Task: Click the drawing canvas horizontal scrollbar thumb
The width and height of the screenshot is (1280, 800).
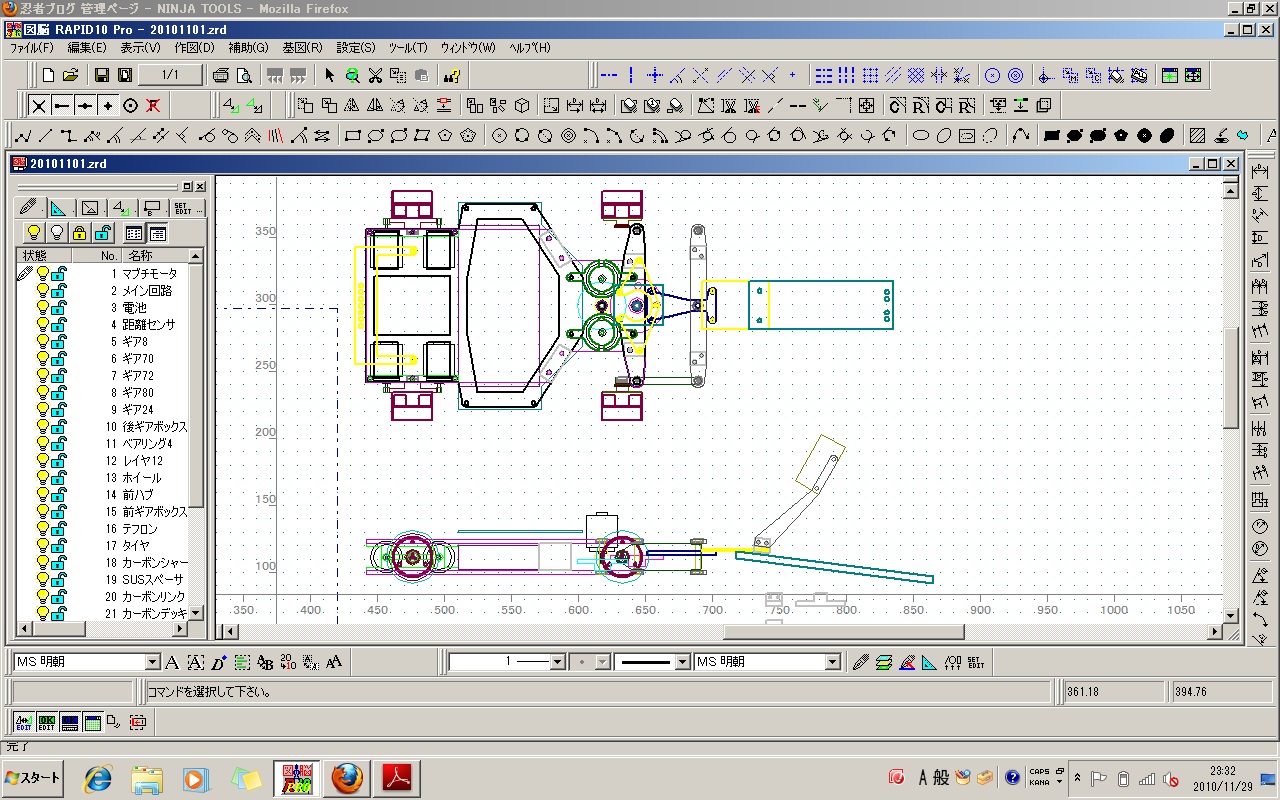Action: tap(843, 632)
